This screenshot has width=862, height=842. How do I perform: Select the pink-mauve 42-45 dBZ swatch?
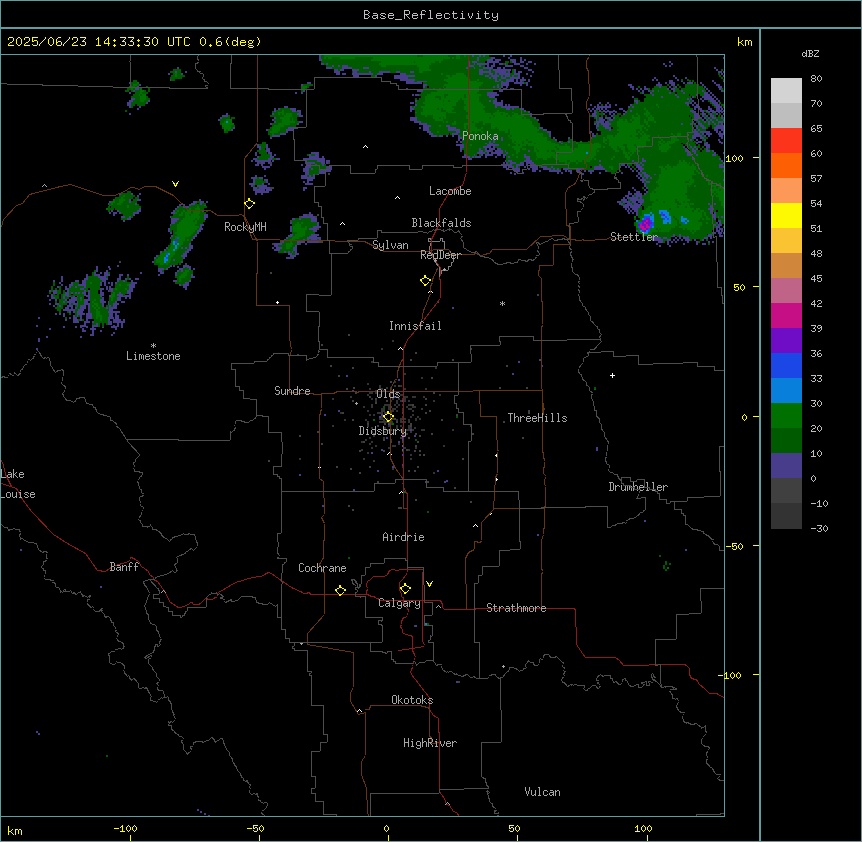click(x=786, y=291)
